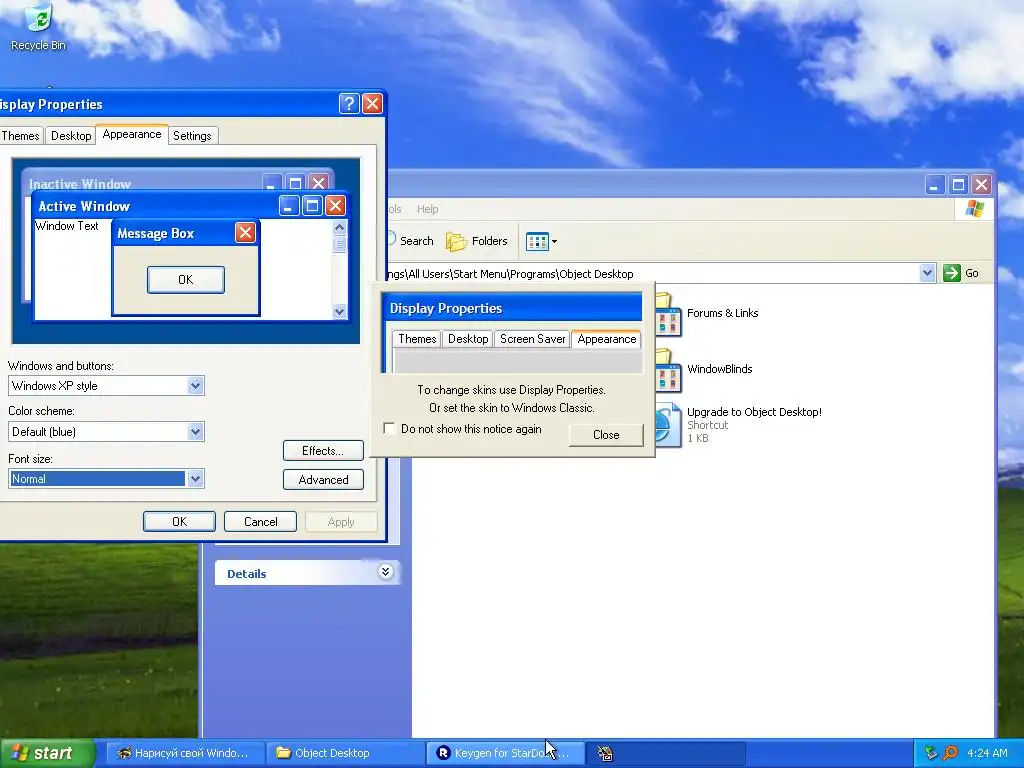
Task: Click Screen Saver tab in notice illustration
Action: 532,339
